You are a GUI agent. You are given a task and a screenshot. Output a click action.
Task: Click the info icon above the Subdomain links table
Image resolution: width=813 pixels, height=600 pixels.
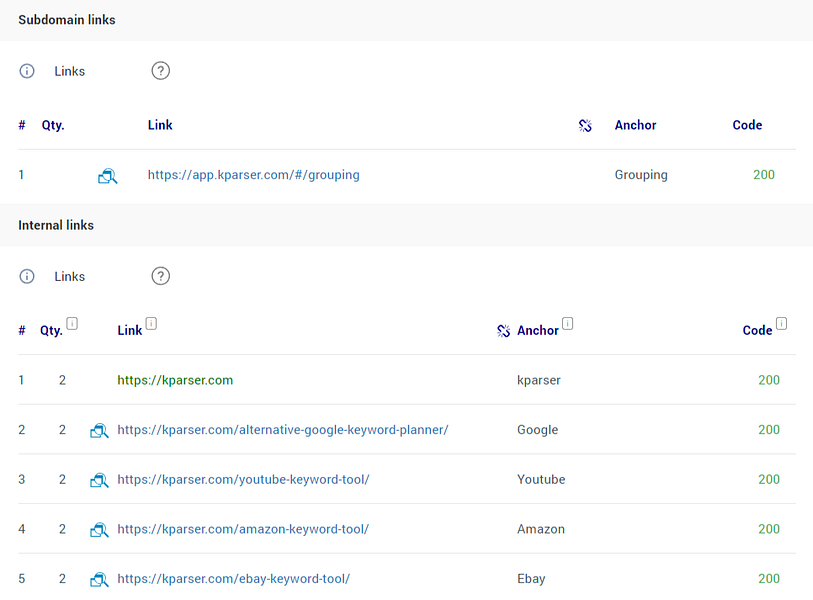[27, 71]
